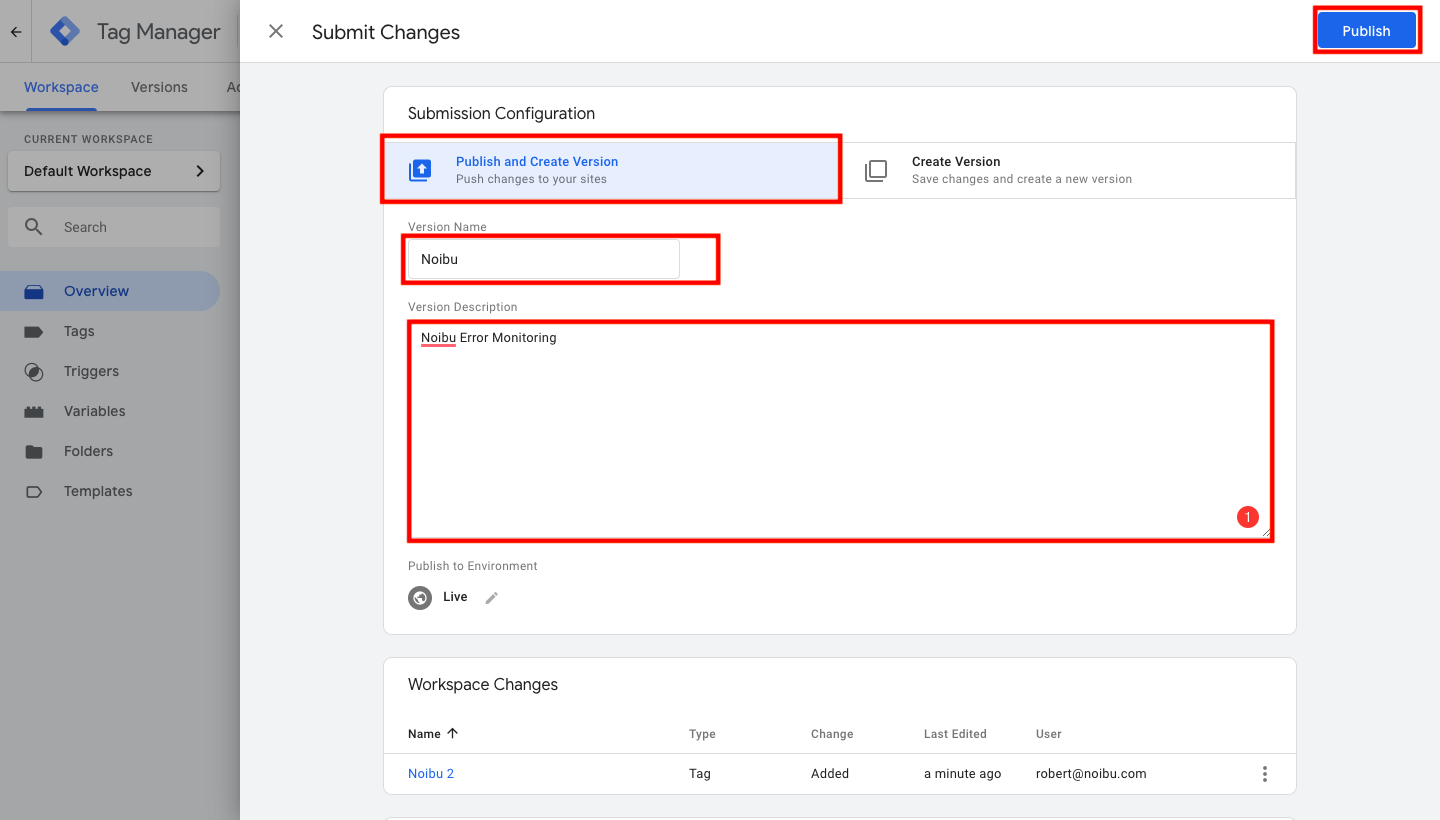Switch to the Versions tab
The width and height of the screenshot is (1440, 820).
[x=159, y=87]
